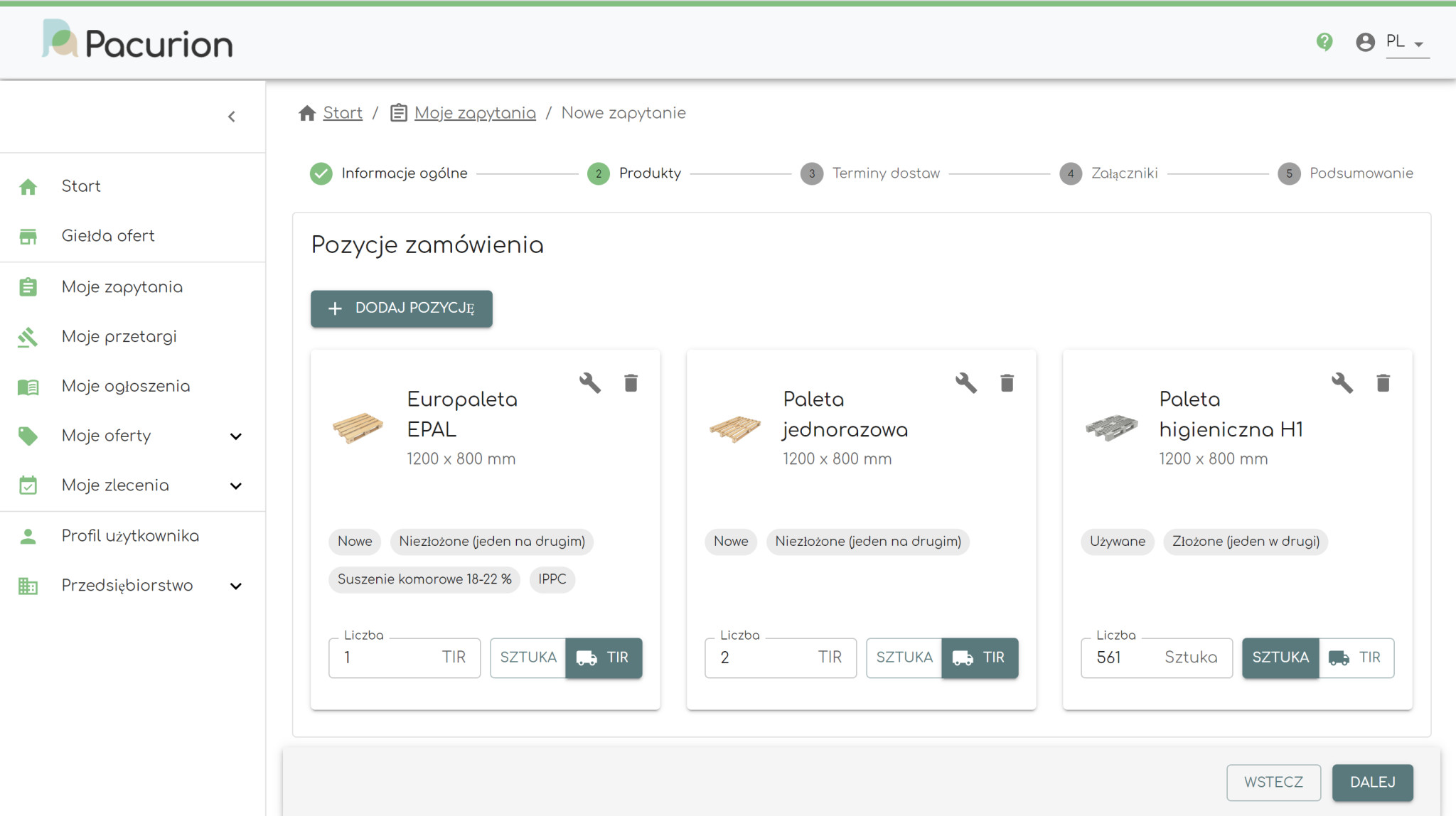Click the Europaleta EPAL pallet thumbnail
The height and width of the screenshot is (816, 1456).
tap(358, 428)
